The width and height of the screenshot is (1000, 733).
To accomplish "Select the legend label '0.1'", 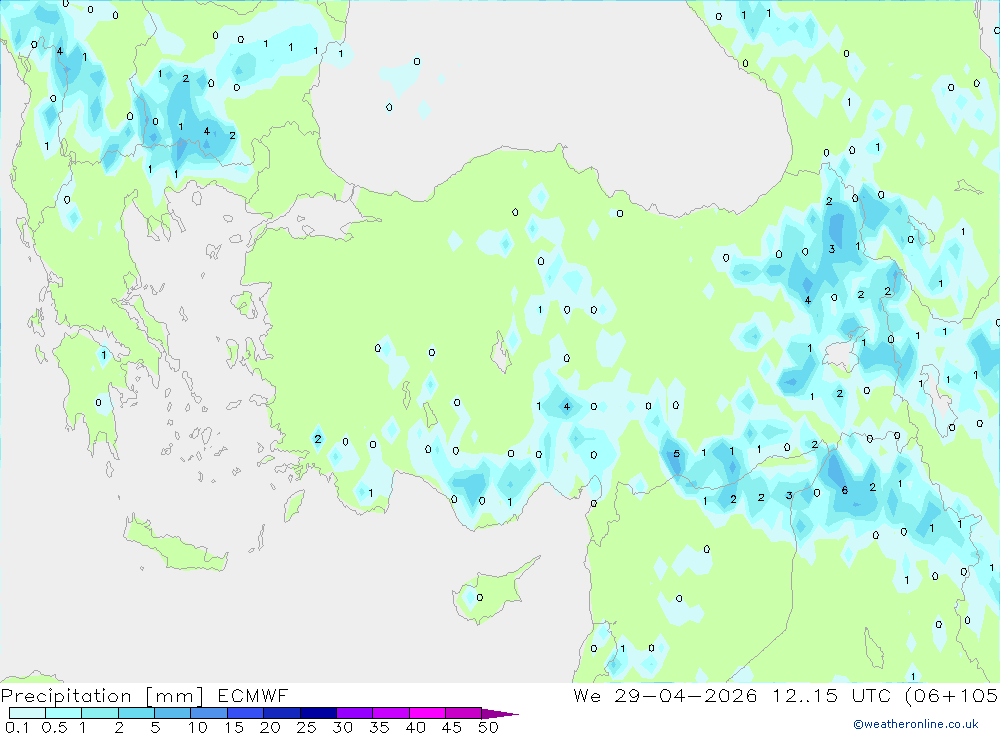I will pyautogui.click(x=17, y=727).
